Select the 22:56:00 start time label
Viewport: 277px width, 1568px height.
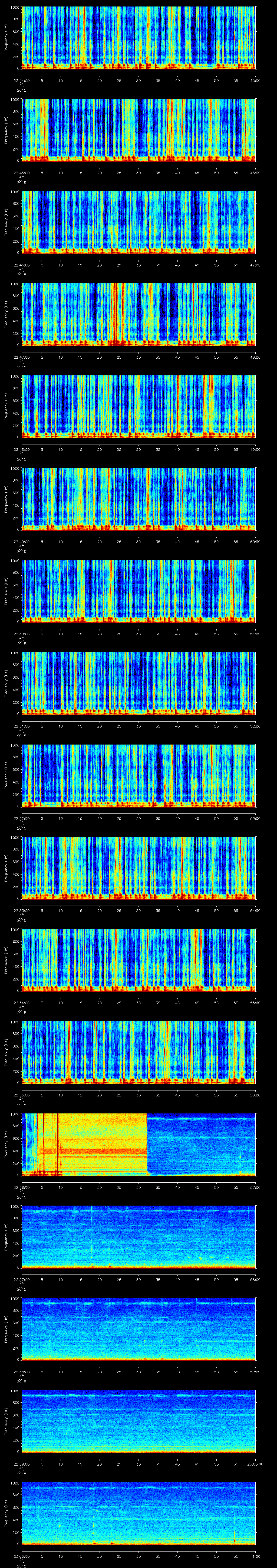22,1187
